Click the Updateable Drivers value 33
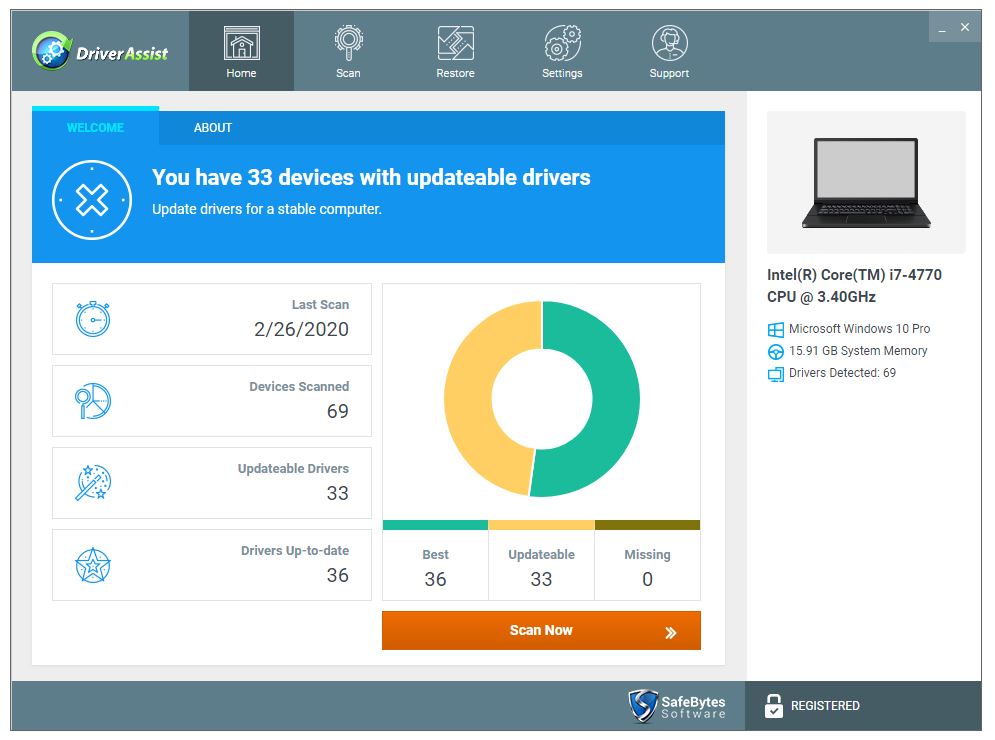 (338, 493)
